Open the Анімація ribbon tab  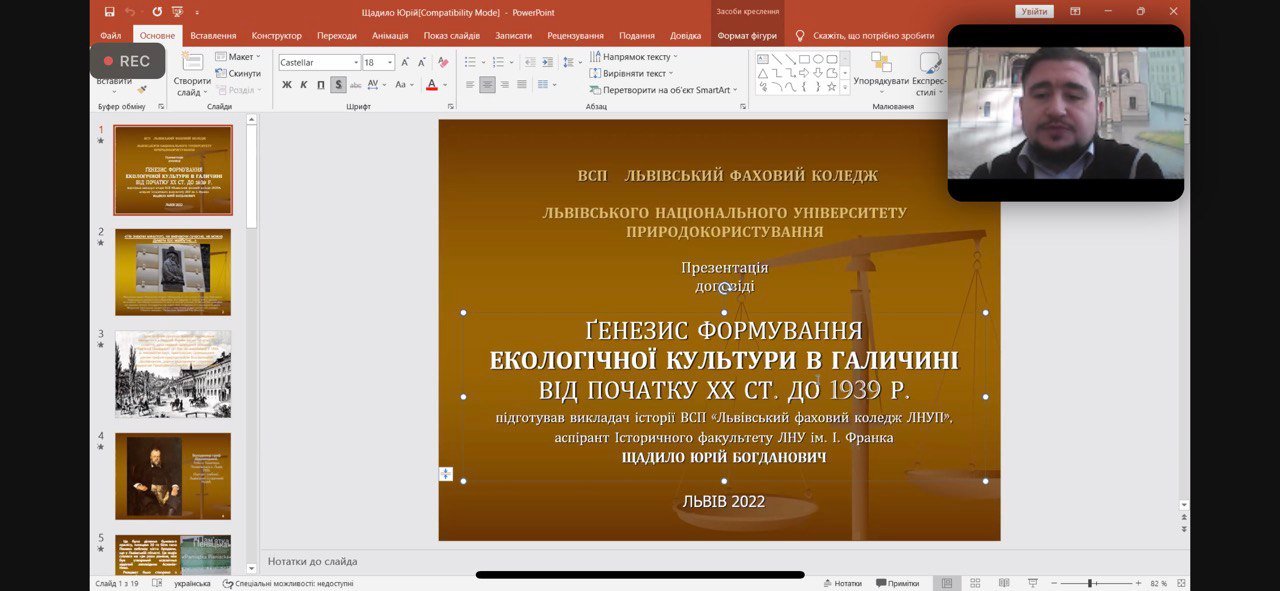coord(390,35)
